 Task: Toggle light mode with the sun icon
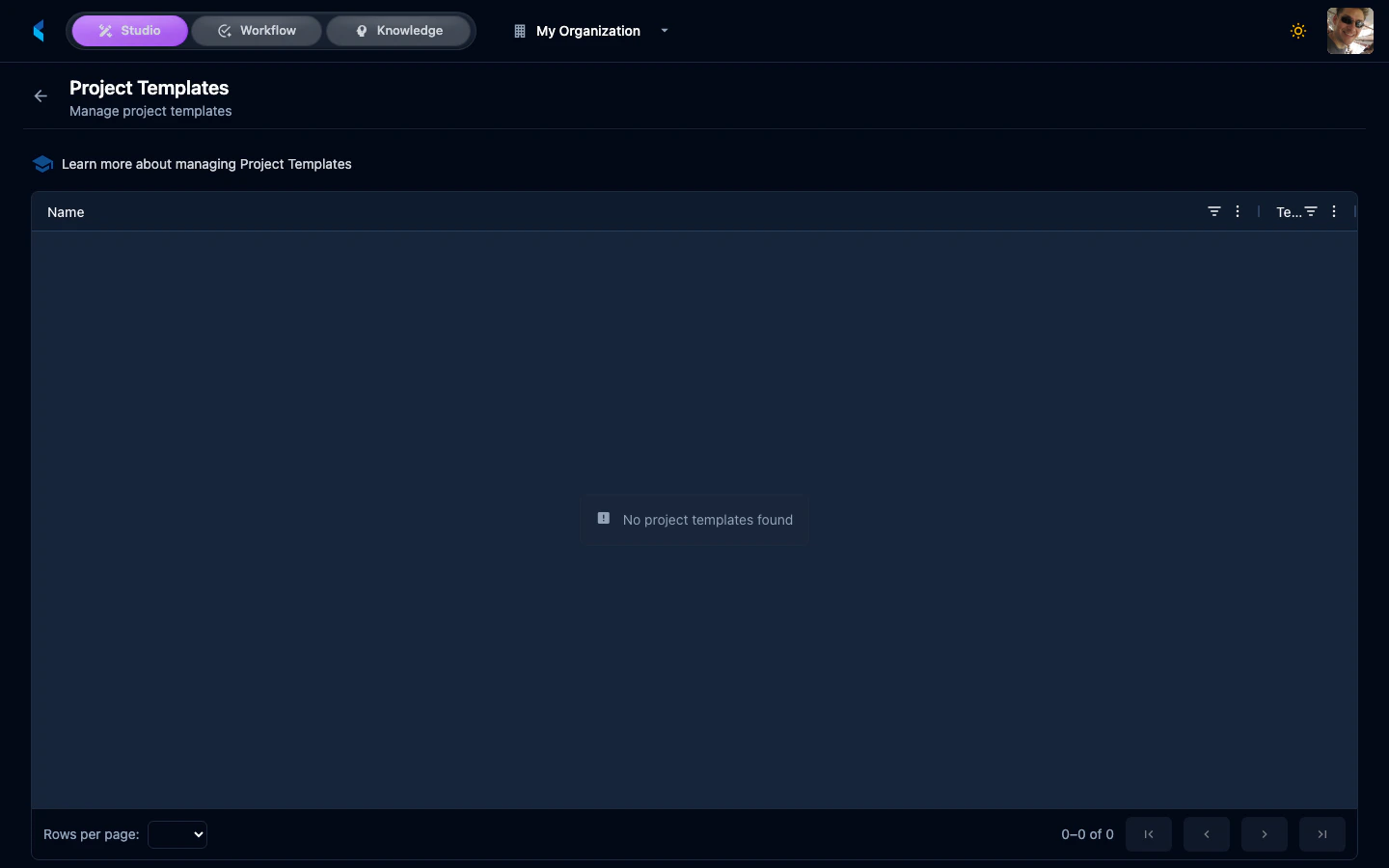tap(1298, 31)
